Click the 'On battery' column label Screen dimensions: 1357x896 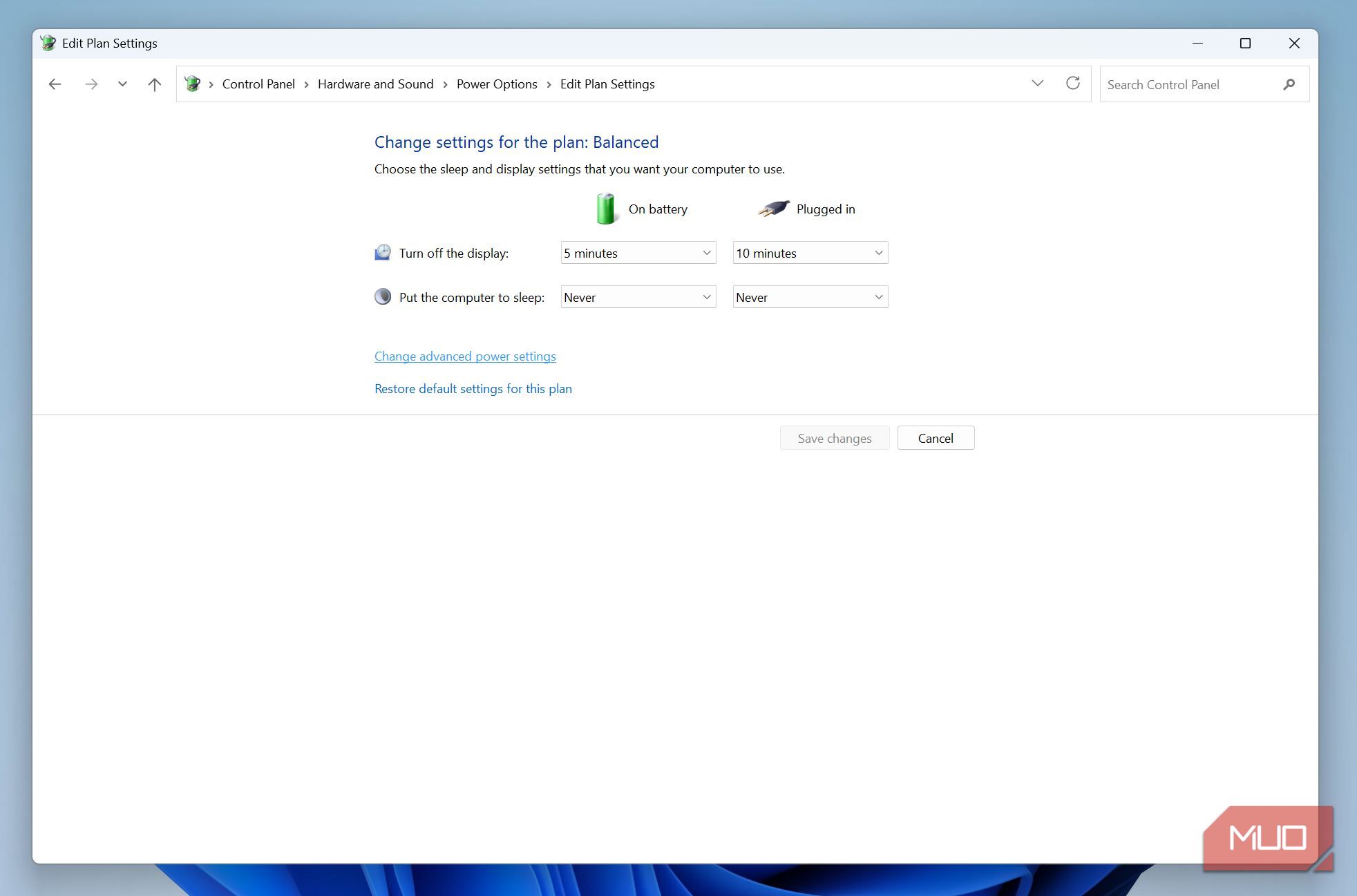click(658, 209)
